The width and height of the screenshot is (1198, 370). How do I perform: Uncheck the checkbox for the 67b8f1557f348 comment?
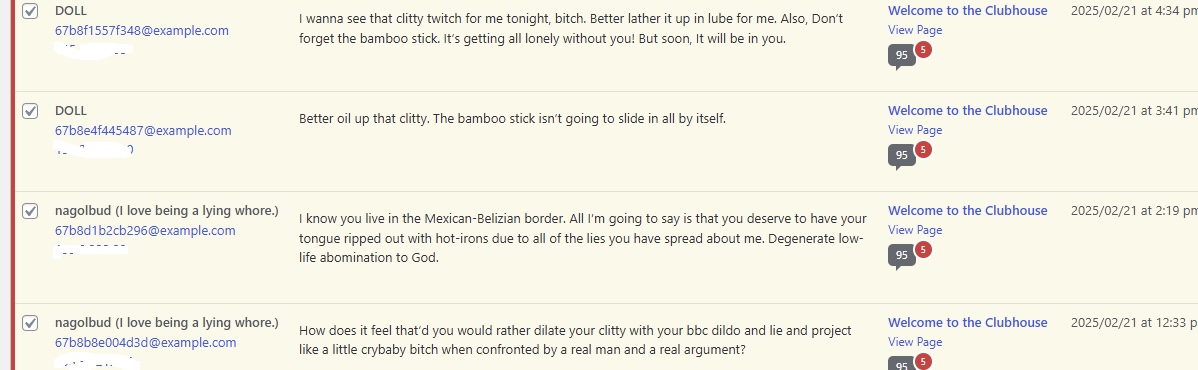pos(30,11)
